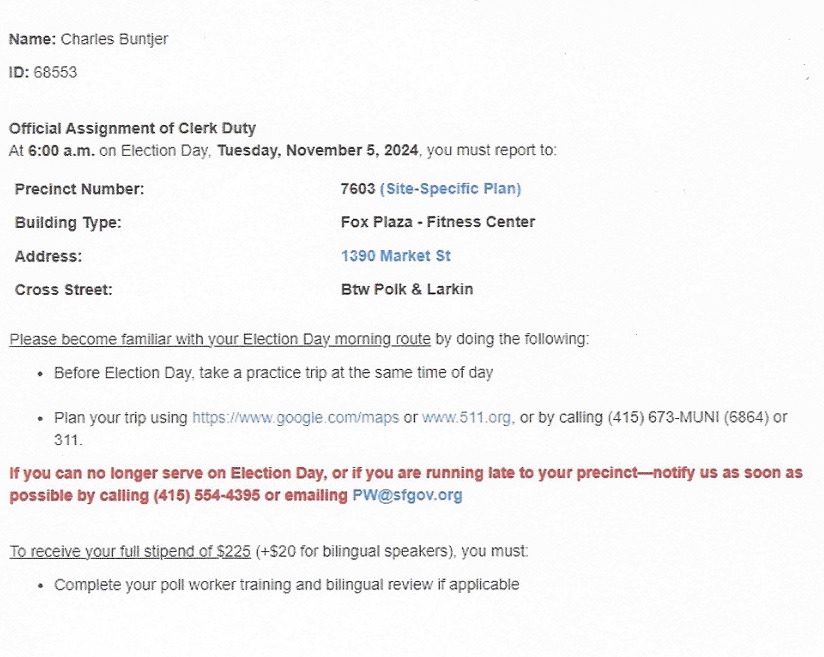Open the 1390 Market St address link

click(x=395, y=256)
